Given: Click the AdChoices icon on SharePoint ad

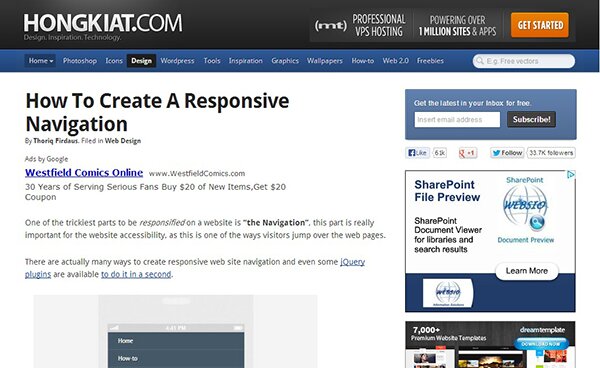Looking at the screenshot, I should pos(571,174).
